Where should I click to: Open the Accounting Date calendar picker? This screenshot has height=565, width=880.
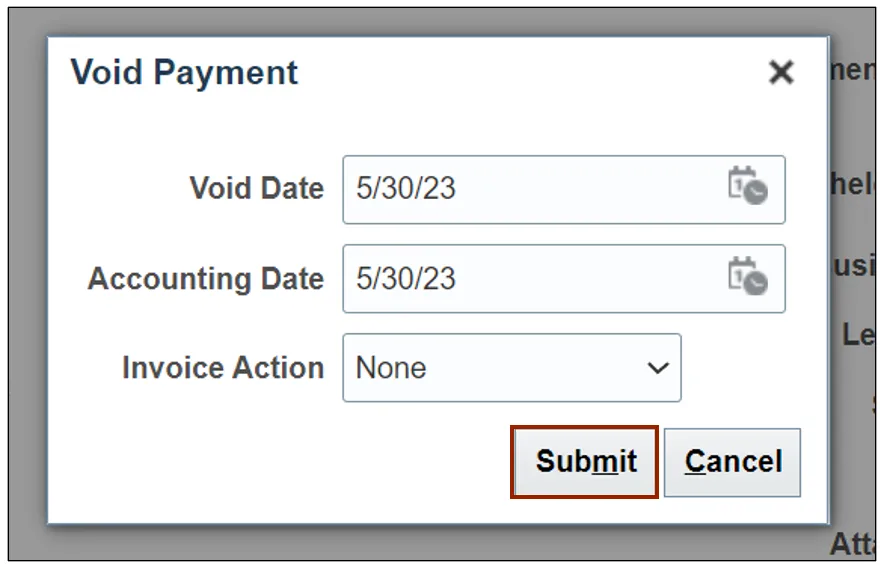[747, 277]
